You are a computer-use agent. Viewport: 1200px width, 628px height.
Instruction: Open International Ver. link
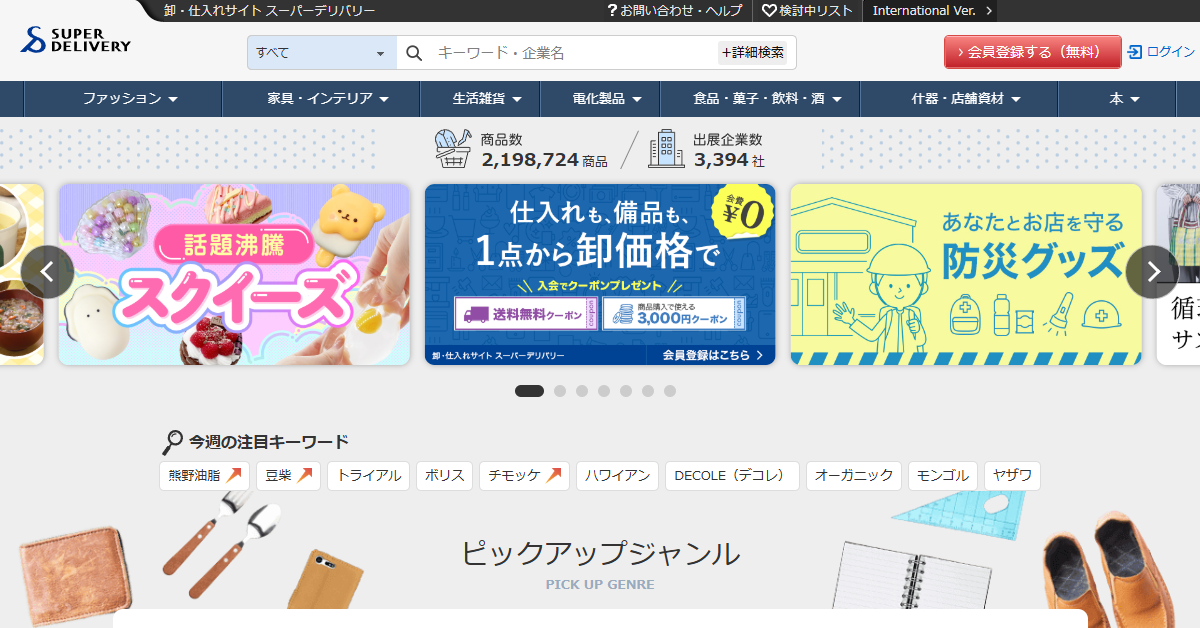931,11
